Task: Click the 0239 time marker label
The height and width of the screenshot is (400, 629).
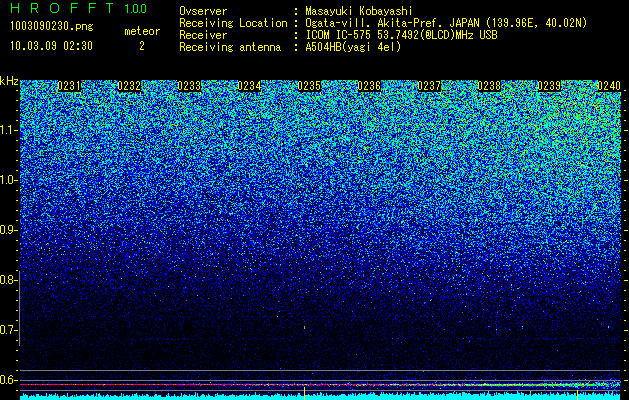Action: point(549,86)
